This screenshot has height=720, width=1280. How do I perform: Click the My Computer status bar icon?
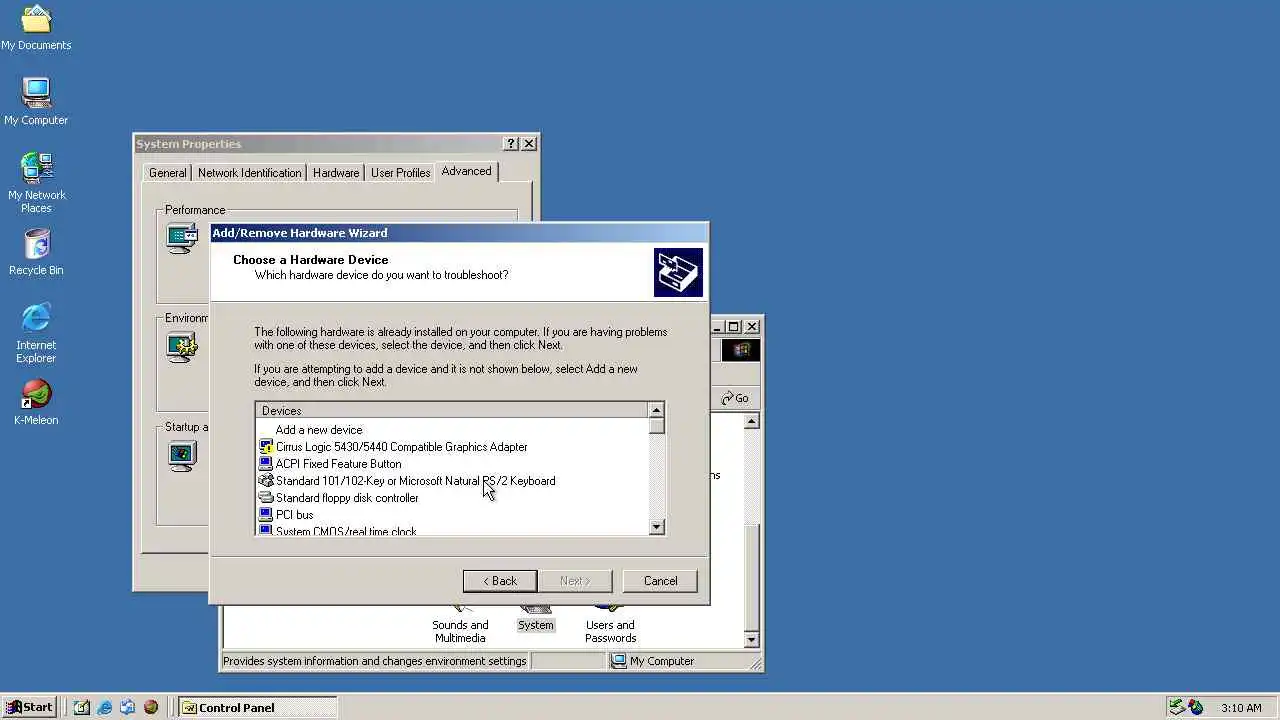pyautogui.click(x=619, y=661)
